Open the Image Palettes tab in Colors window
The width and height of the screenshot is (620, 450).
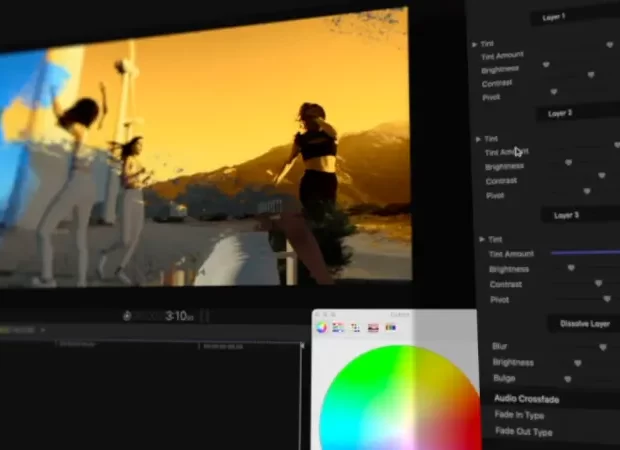[x=373, y=327]
